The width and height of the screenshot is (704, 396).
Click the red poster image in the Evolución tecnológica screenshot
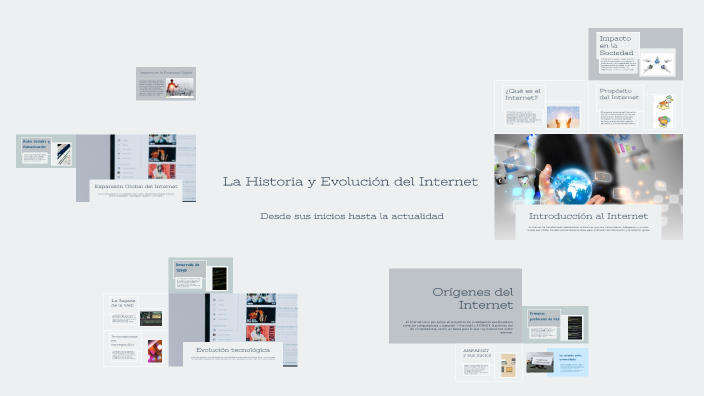click(261, 333)
